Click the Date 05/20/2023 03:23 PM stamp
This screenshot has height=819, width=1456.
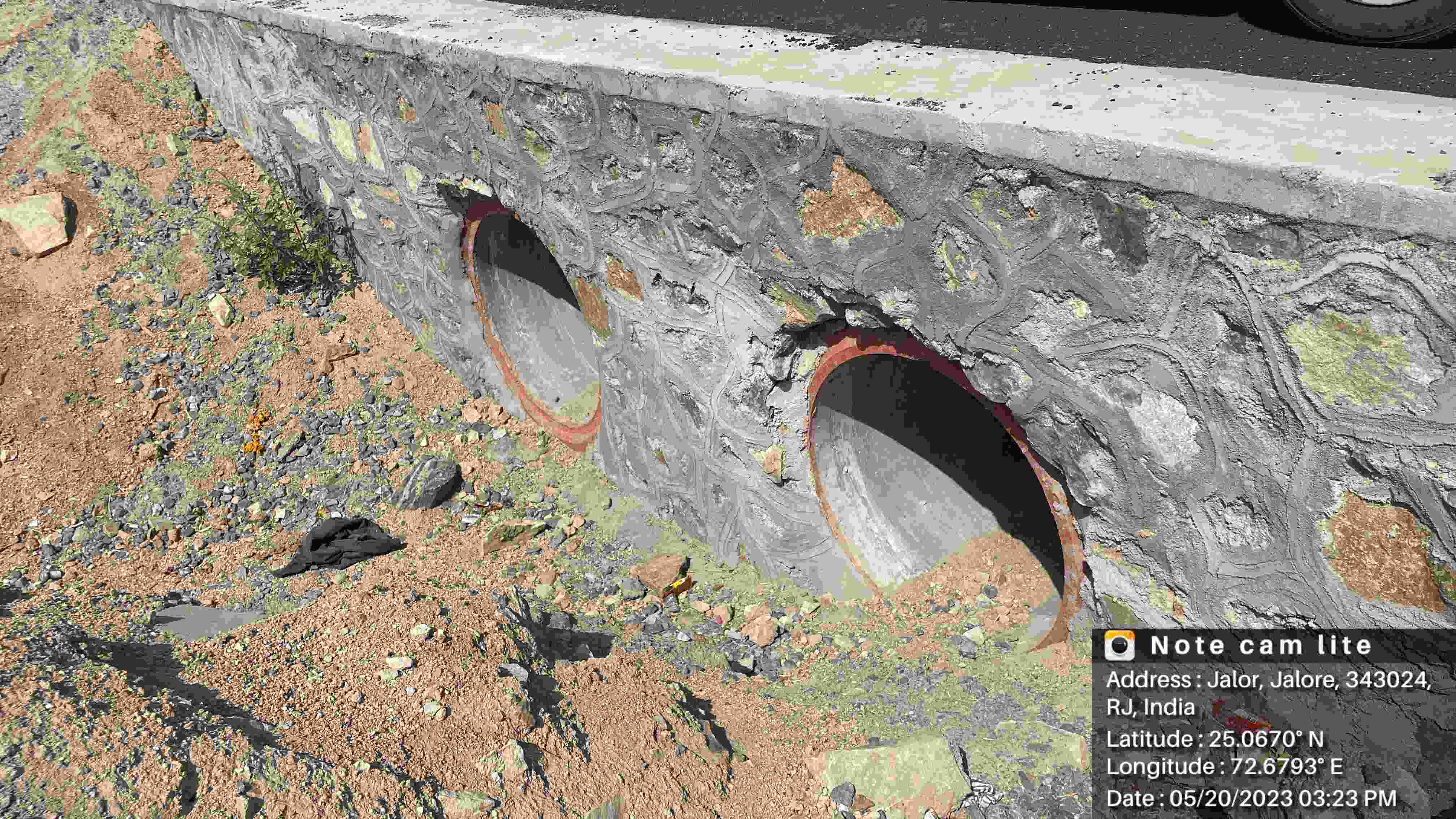[1251, 799]
